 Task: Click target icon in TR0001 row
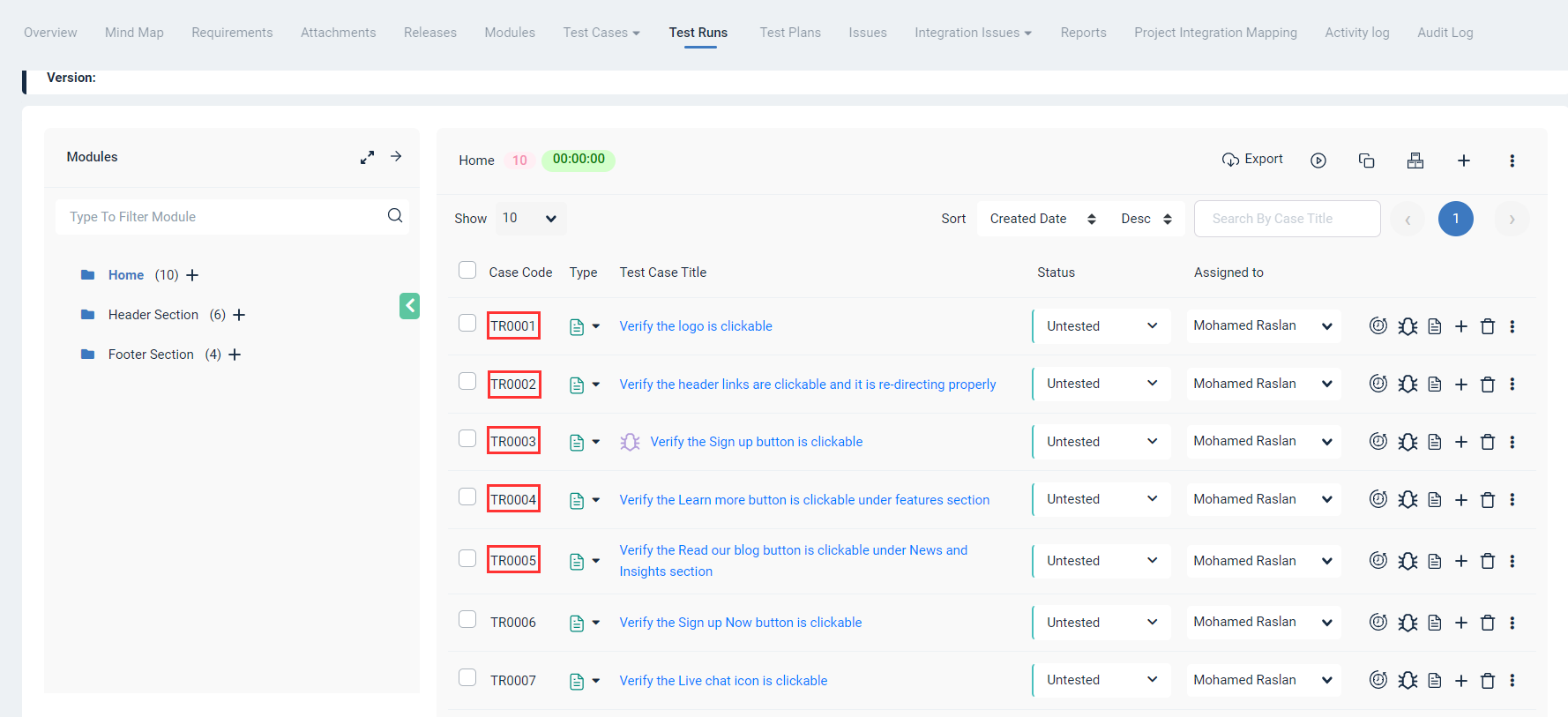pyautogui.click(x=1378, y=325)
